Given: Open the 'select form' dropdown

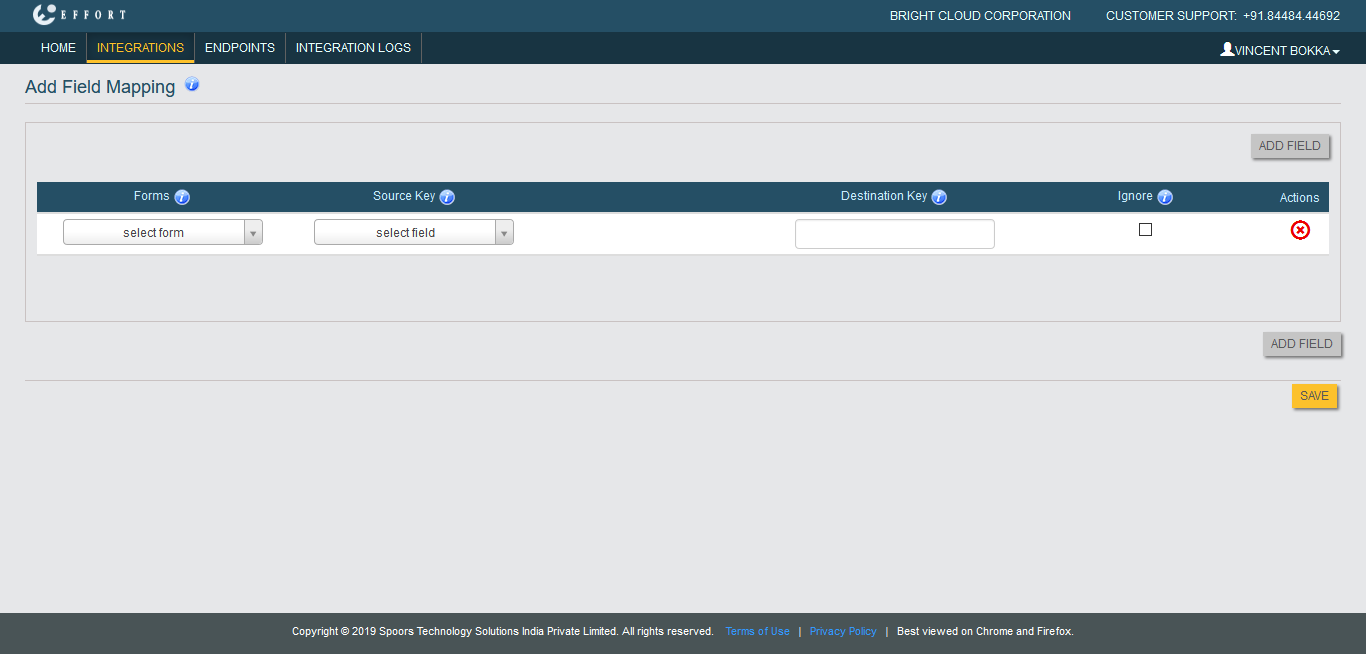Looking at the screenshot, I should (163, 233).
